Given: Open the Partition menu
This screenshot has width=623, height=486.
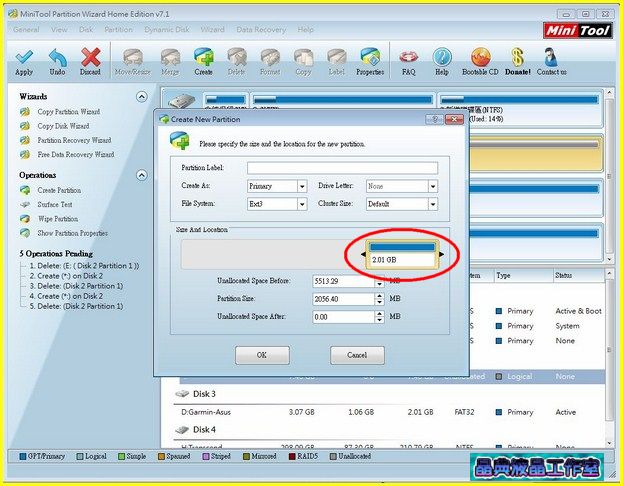Looking at the screenshot, I should (118, 29).
